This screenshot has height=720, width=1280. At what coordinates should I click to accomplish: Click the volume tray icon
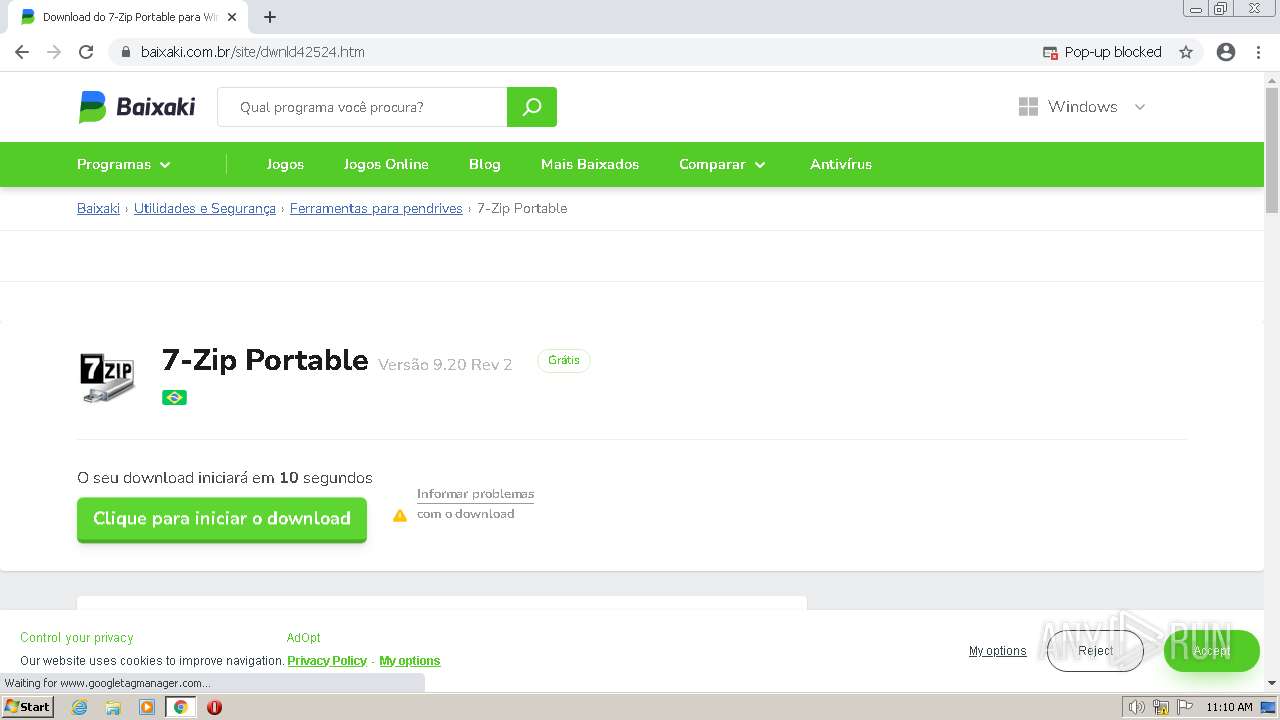[x=1137, y=707]
